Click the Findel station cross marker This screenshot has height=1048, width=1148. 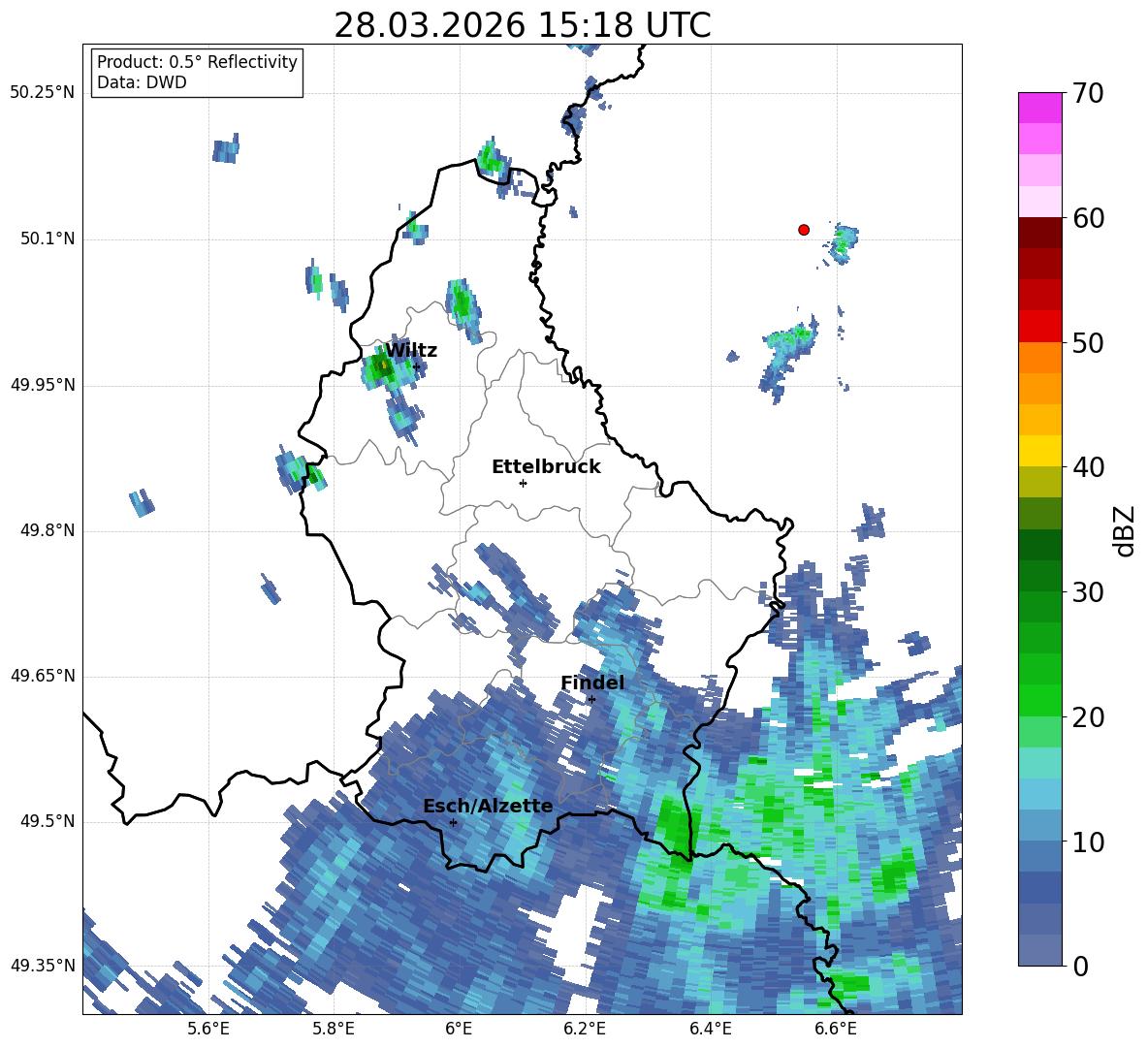click(591, 700)
